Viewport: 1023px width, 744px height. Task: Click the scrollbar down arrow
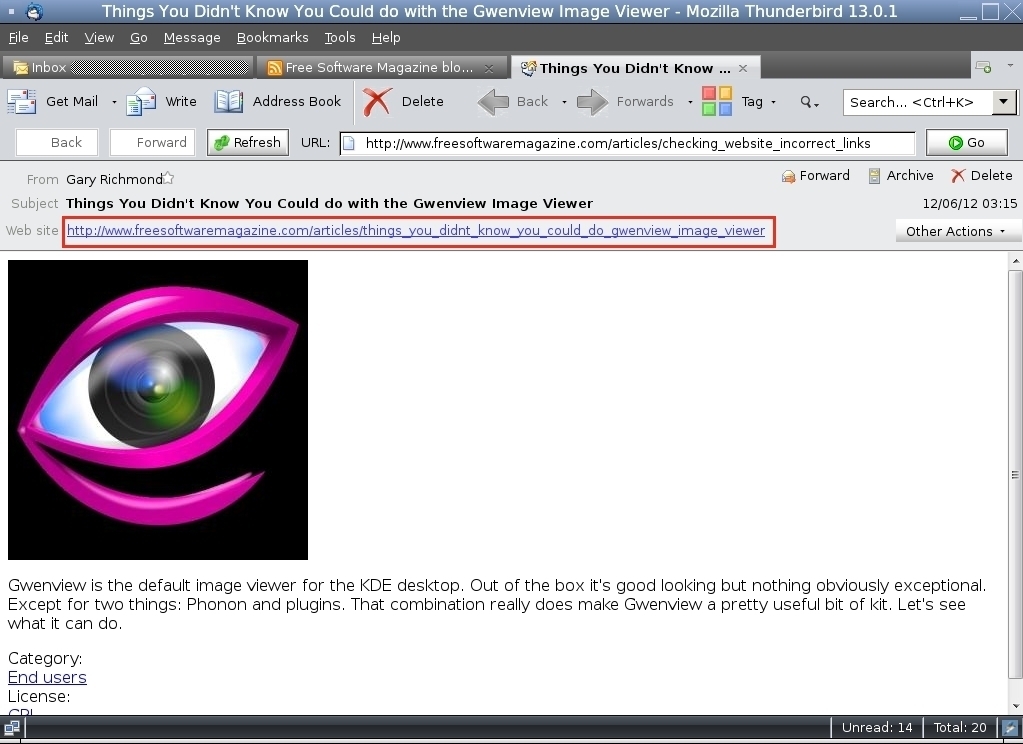pos(1015,707)
